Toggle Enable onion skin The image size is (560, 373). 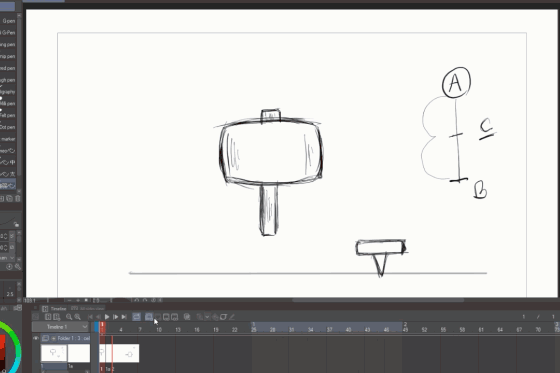(x=187, y=317)
